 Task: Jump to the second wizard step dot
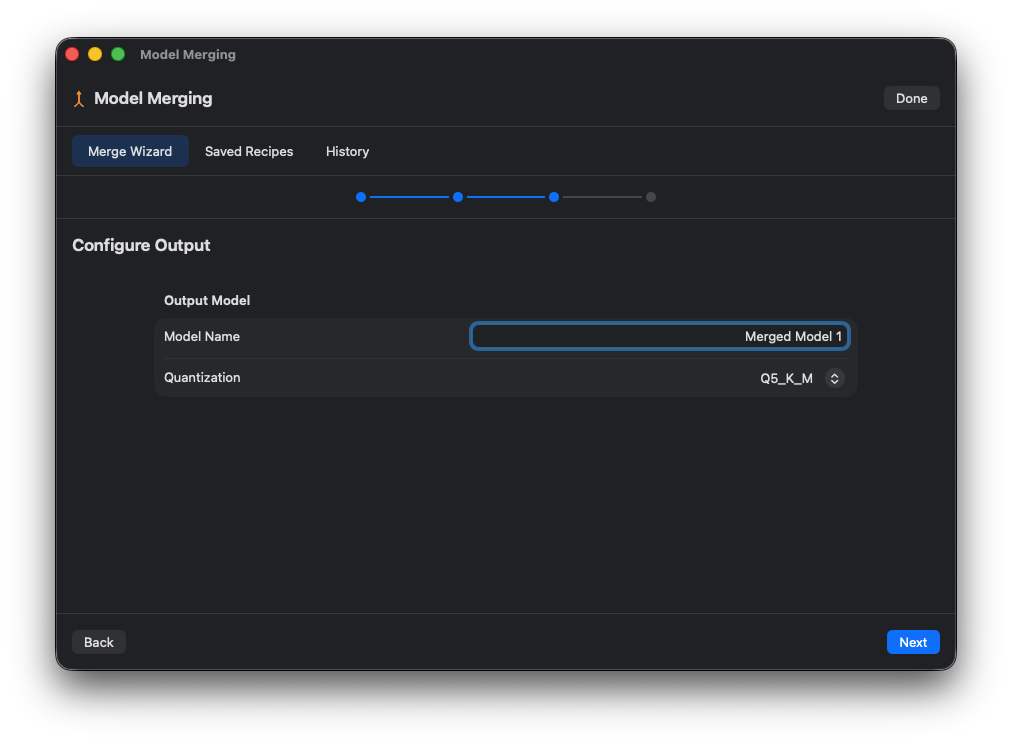458,197
